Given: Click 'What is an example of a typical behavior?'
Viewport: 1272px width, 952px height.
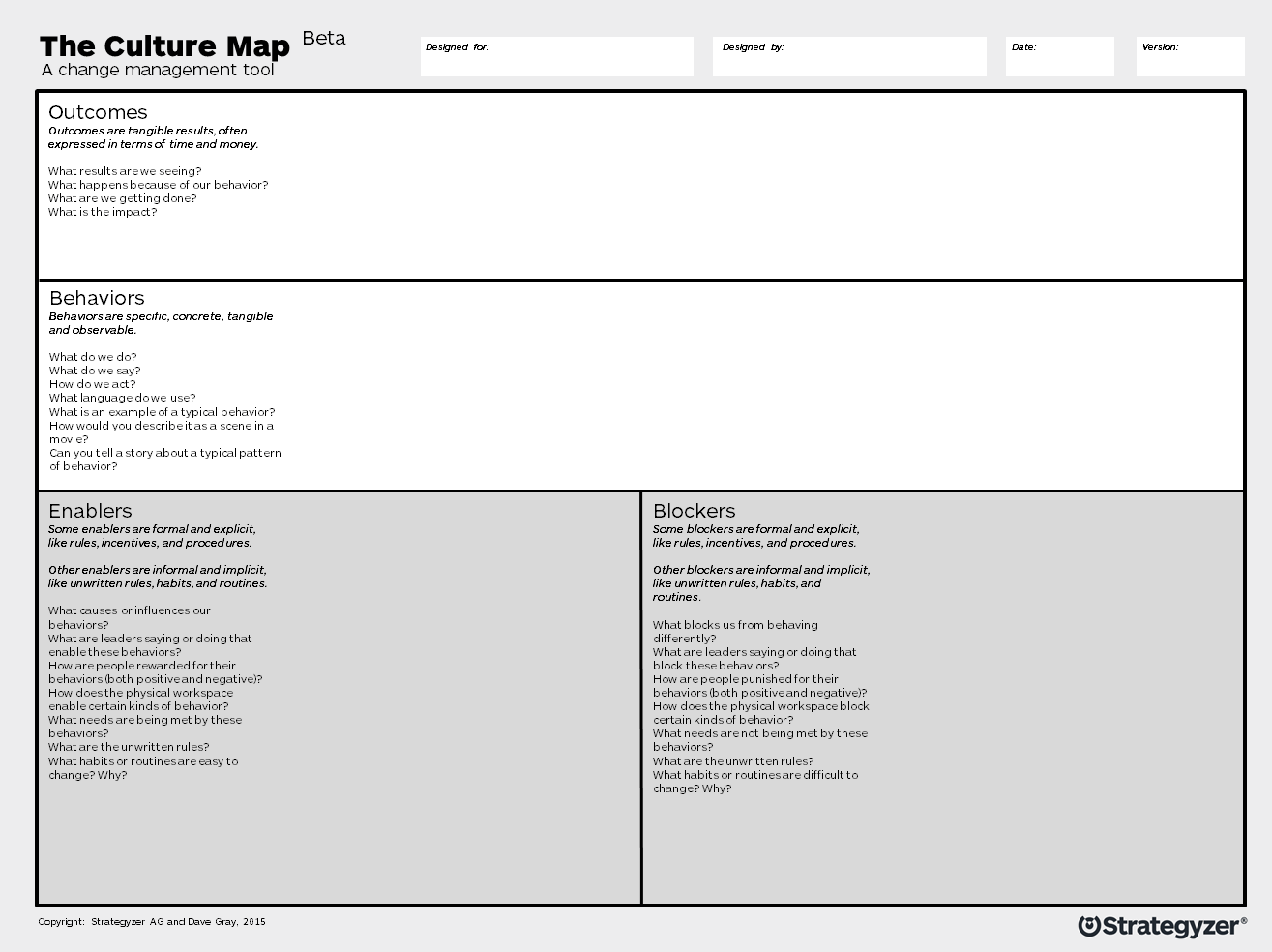Looking at the screenshot, I should (x=163, y=412).
